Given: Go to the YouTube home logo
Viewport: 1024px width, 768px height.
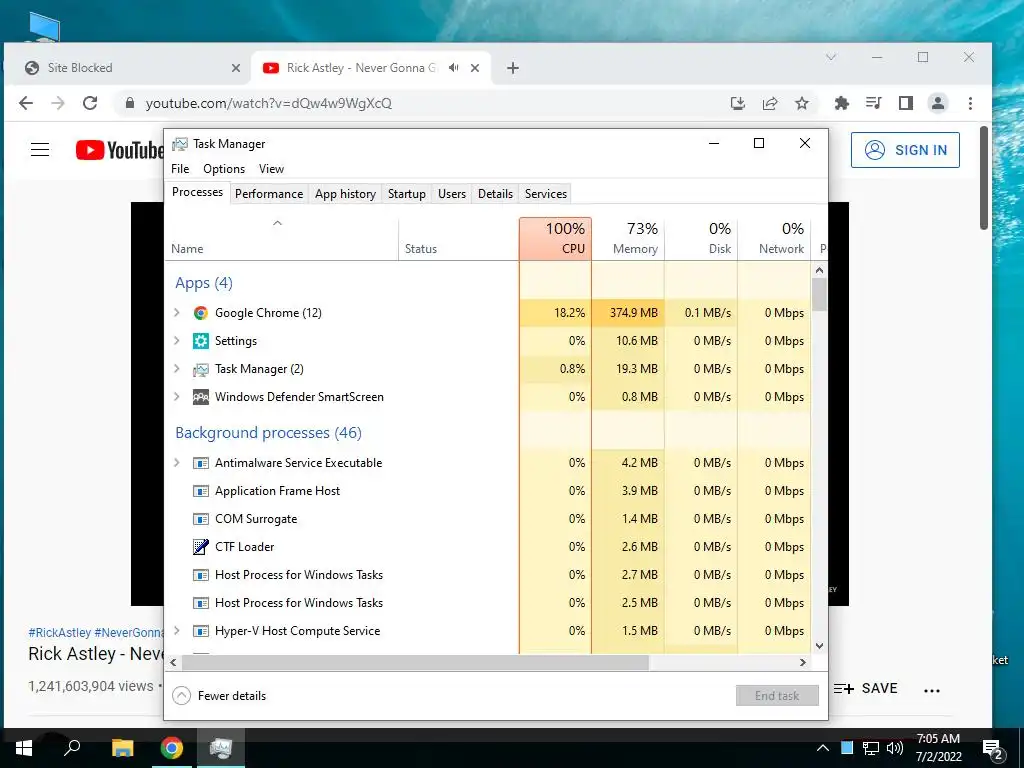Looking at the screenshot, I should coord(119,150).
